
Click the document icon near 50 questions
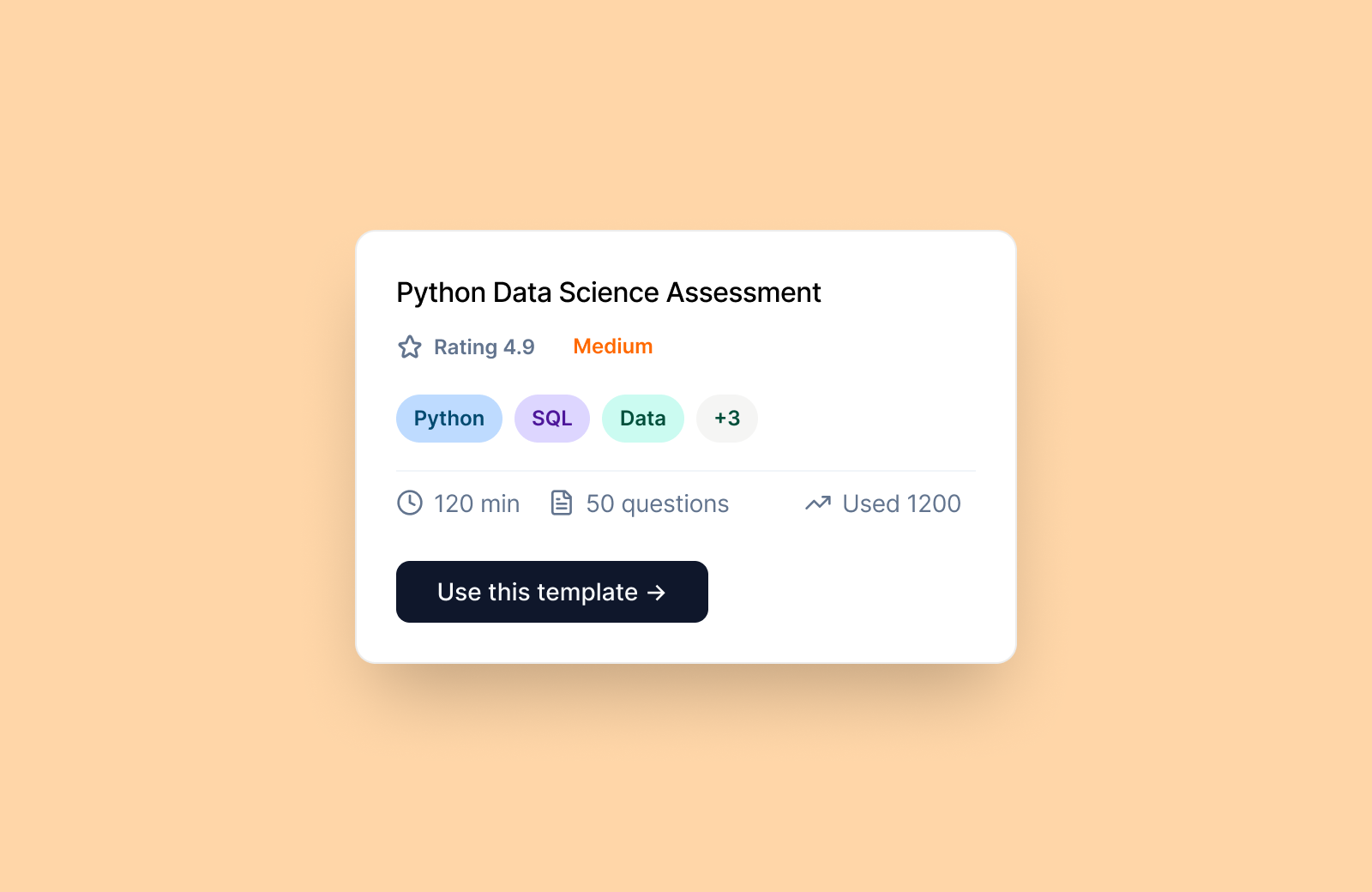point(561,503)
